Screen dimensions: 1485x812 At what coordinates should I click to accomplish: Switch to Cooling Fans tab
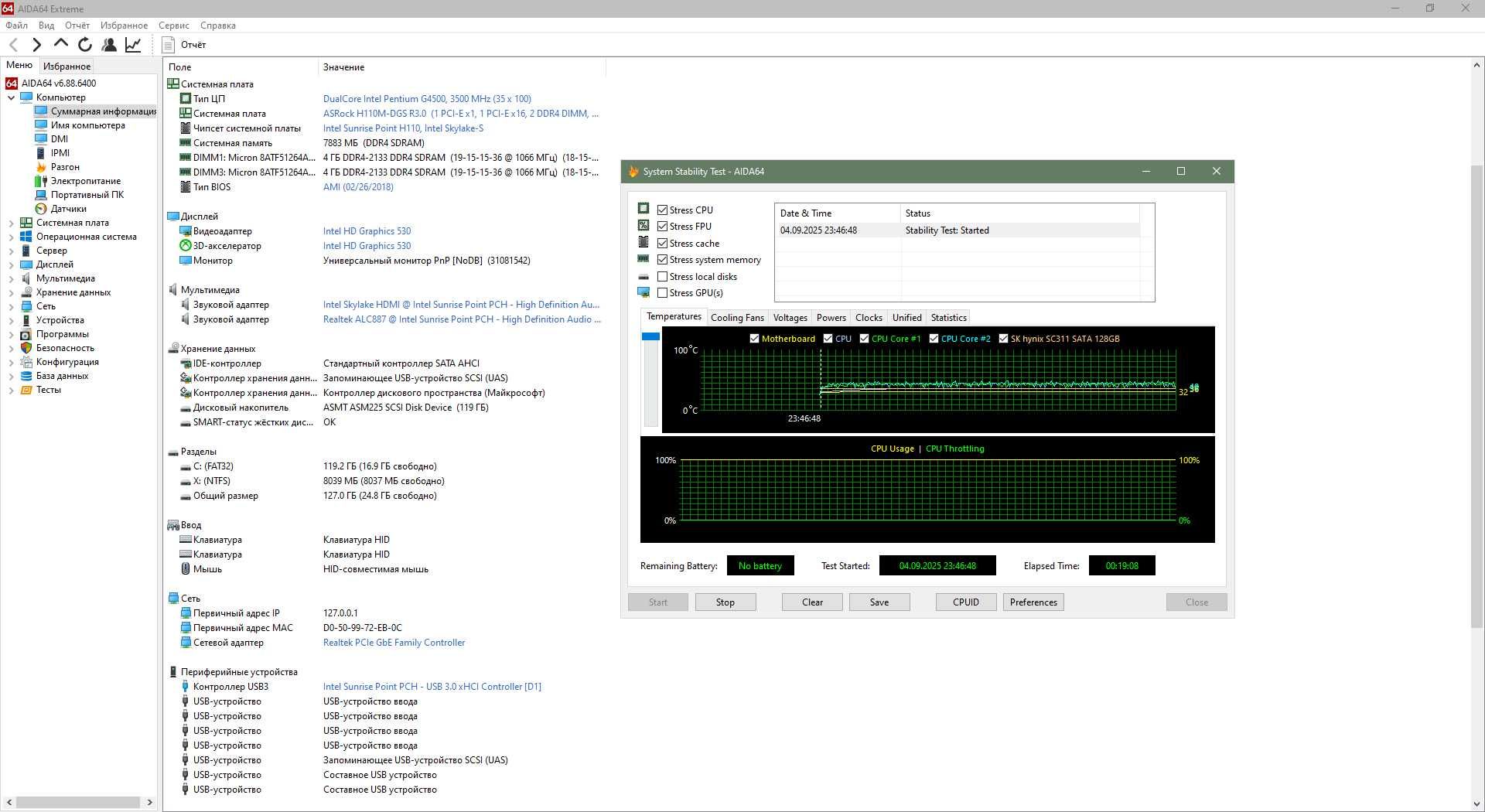[737, 318]
